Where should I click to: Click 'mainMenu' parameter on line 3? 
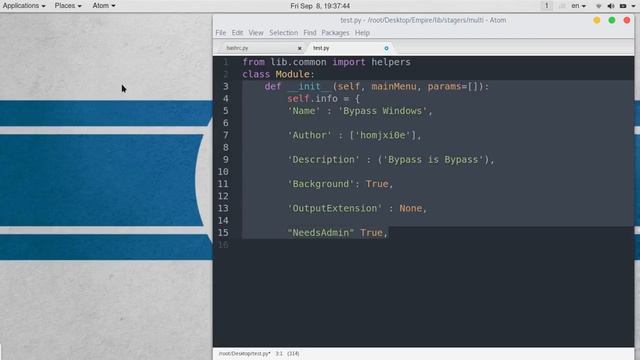coord(394,87)
